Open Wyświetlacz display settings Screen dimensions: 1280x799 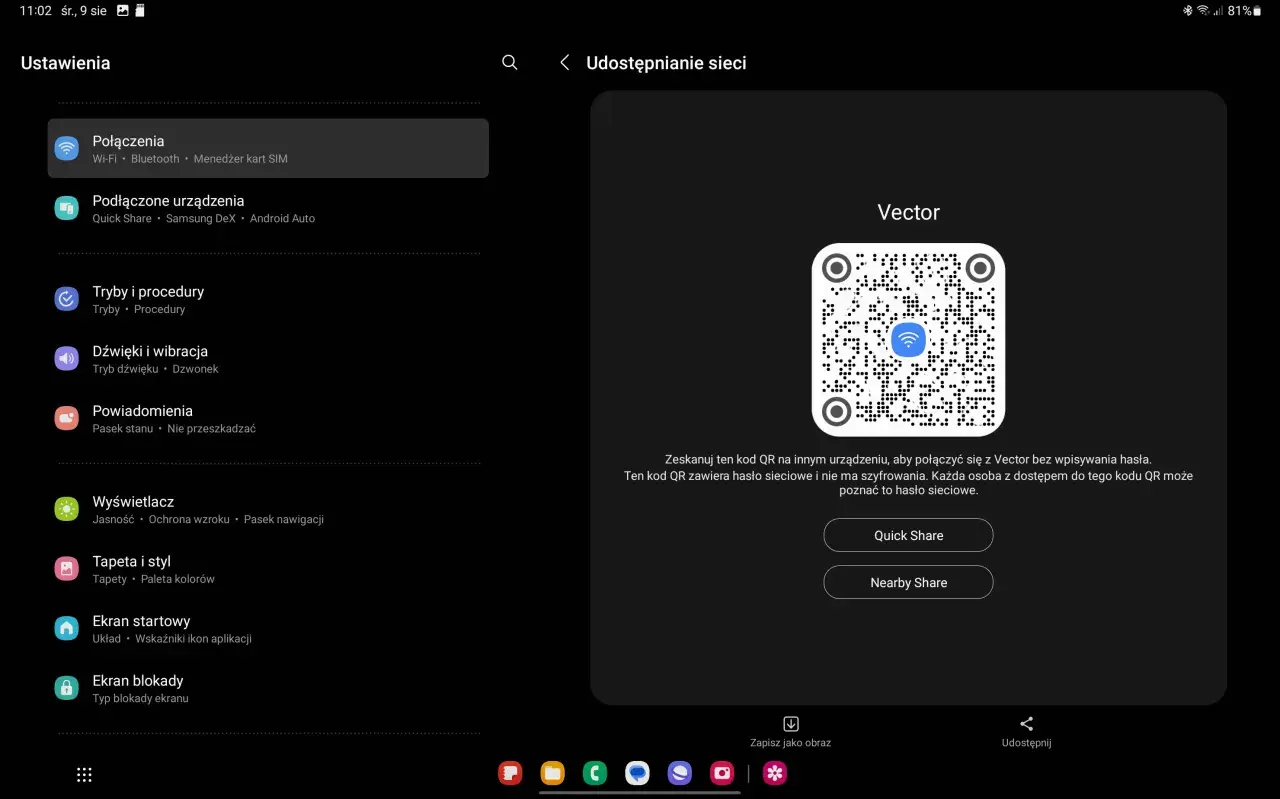[x=268, y=509]
